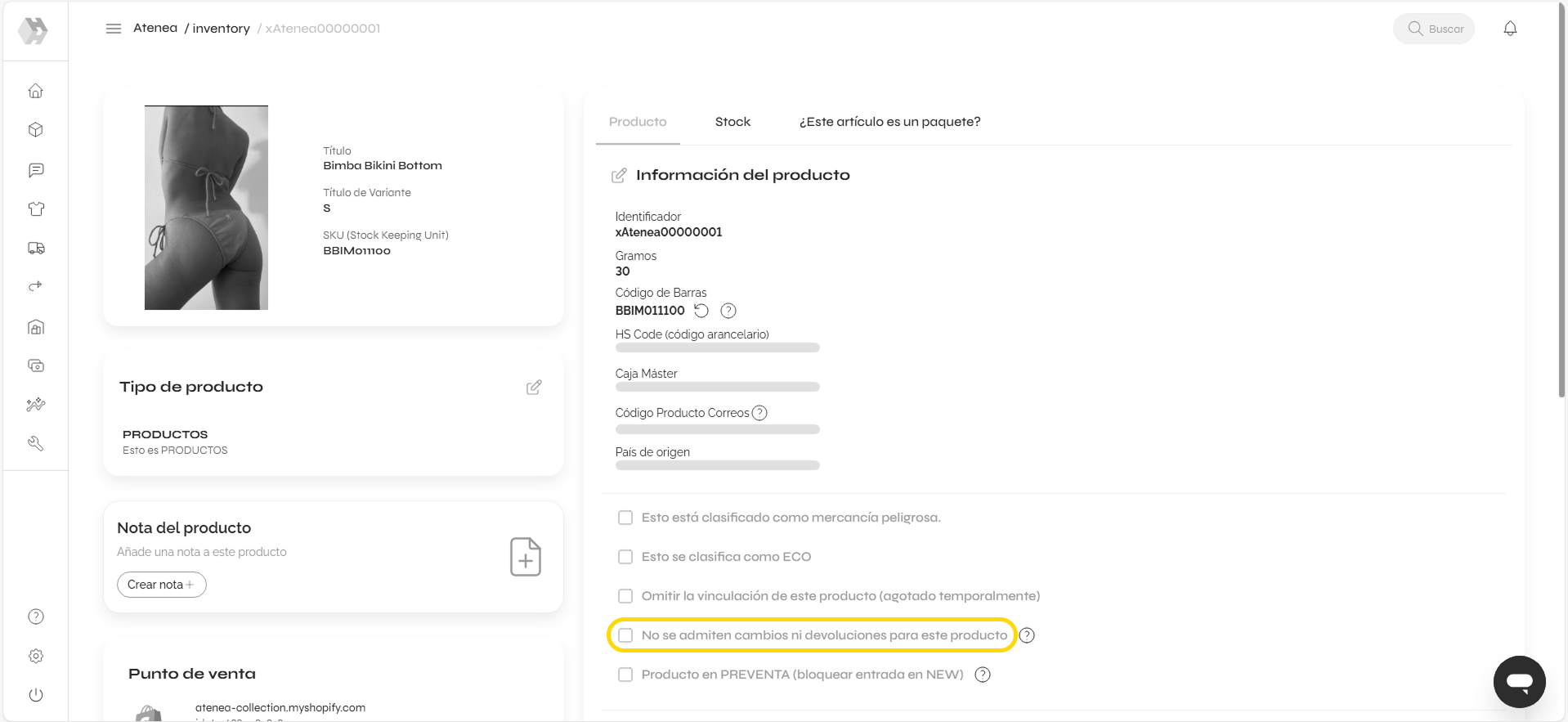Click the power logout icon
The height and width of the screenshot is (722, 1568).
click(36, 695)
